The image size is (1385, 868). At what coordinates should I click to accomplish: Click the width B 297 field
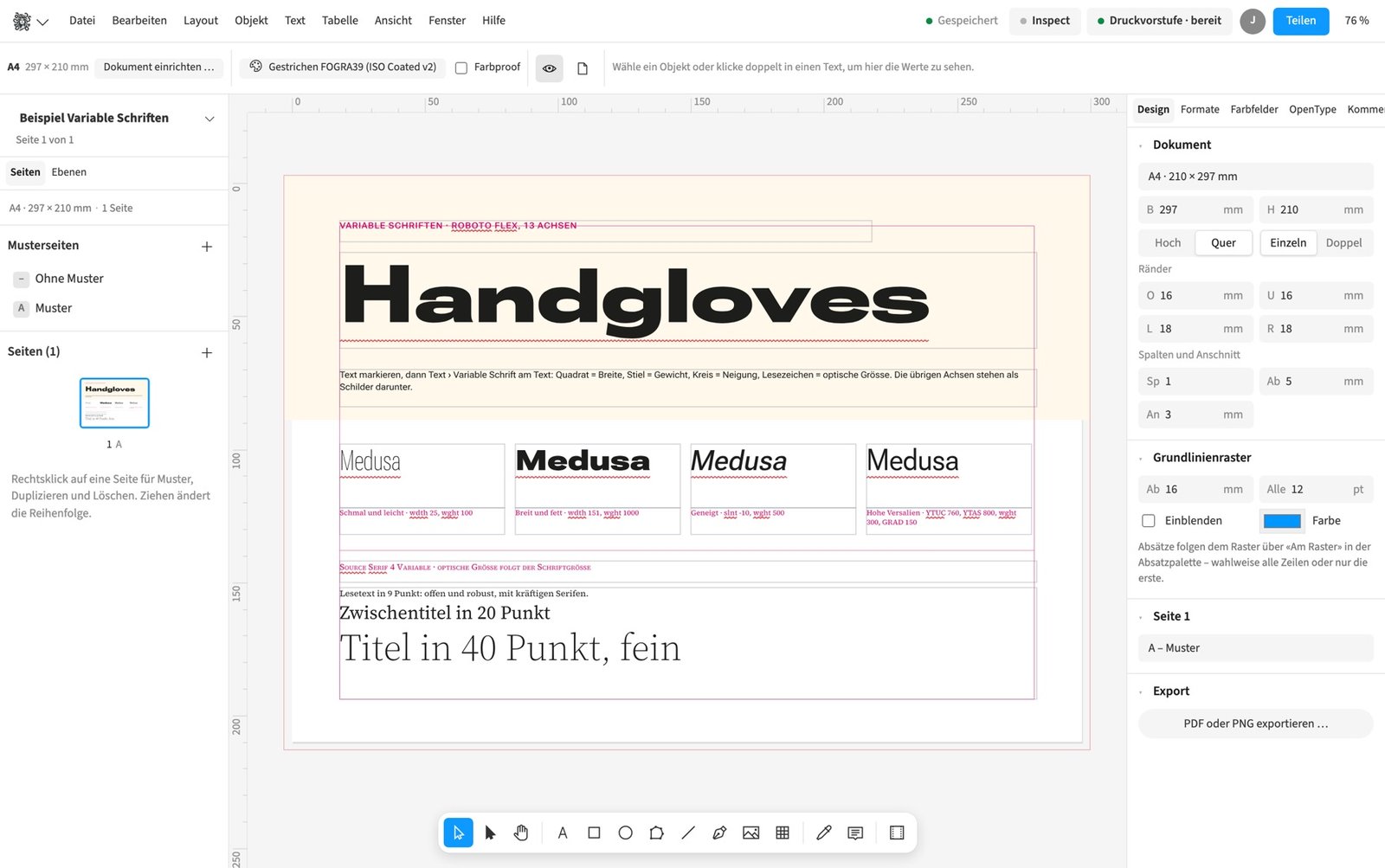click(x=1195, y=210)
